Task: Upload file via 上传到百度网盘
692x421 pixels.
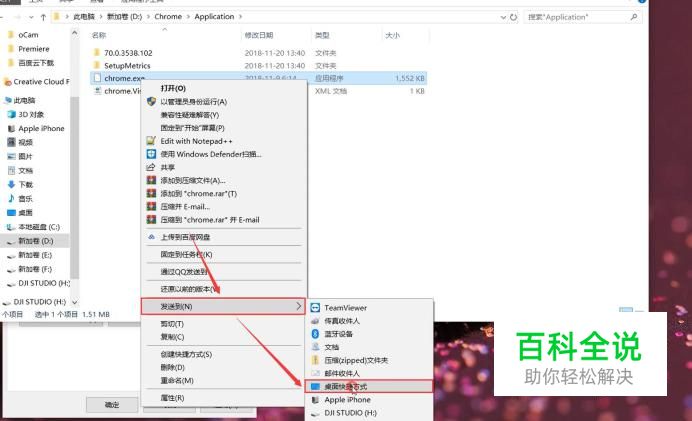Action: coord(185,237)
